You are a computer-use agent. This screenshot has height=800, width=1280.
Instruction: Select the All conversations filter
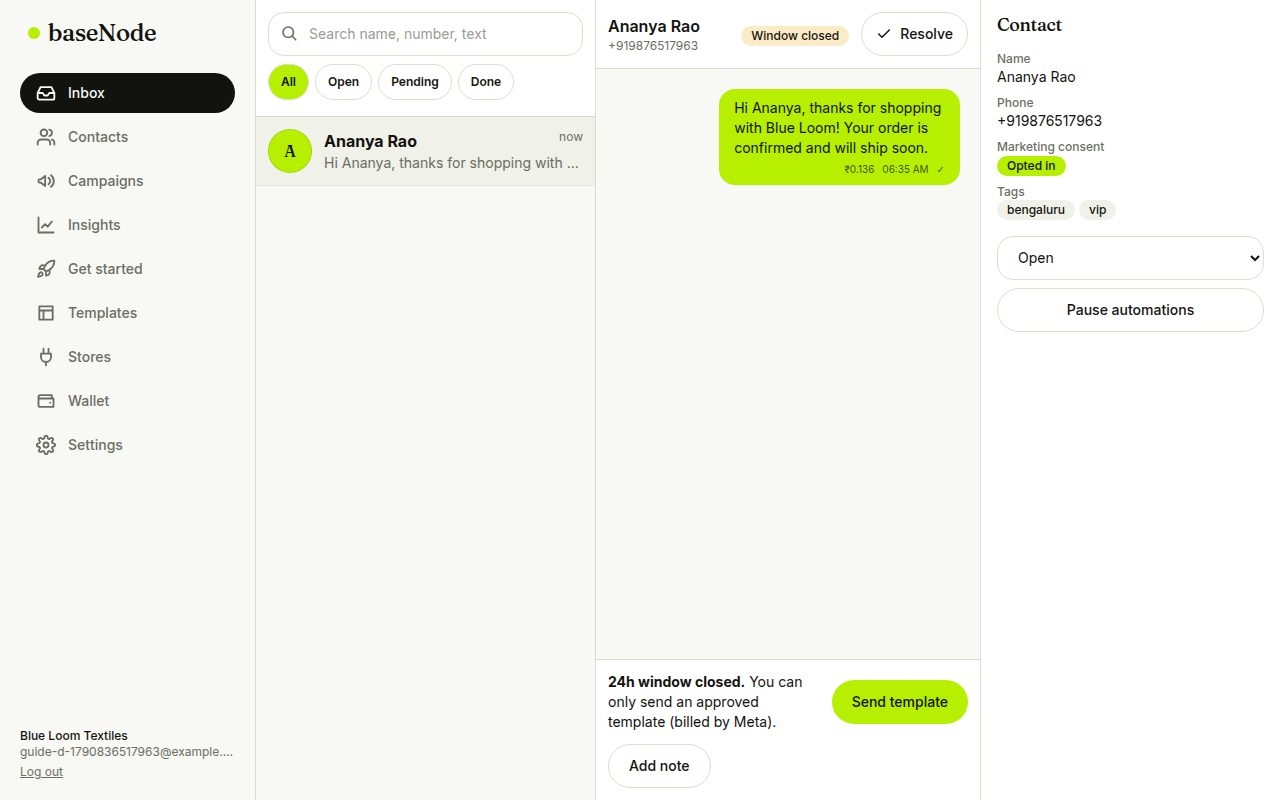[x=288, y=82]
